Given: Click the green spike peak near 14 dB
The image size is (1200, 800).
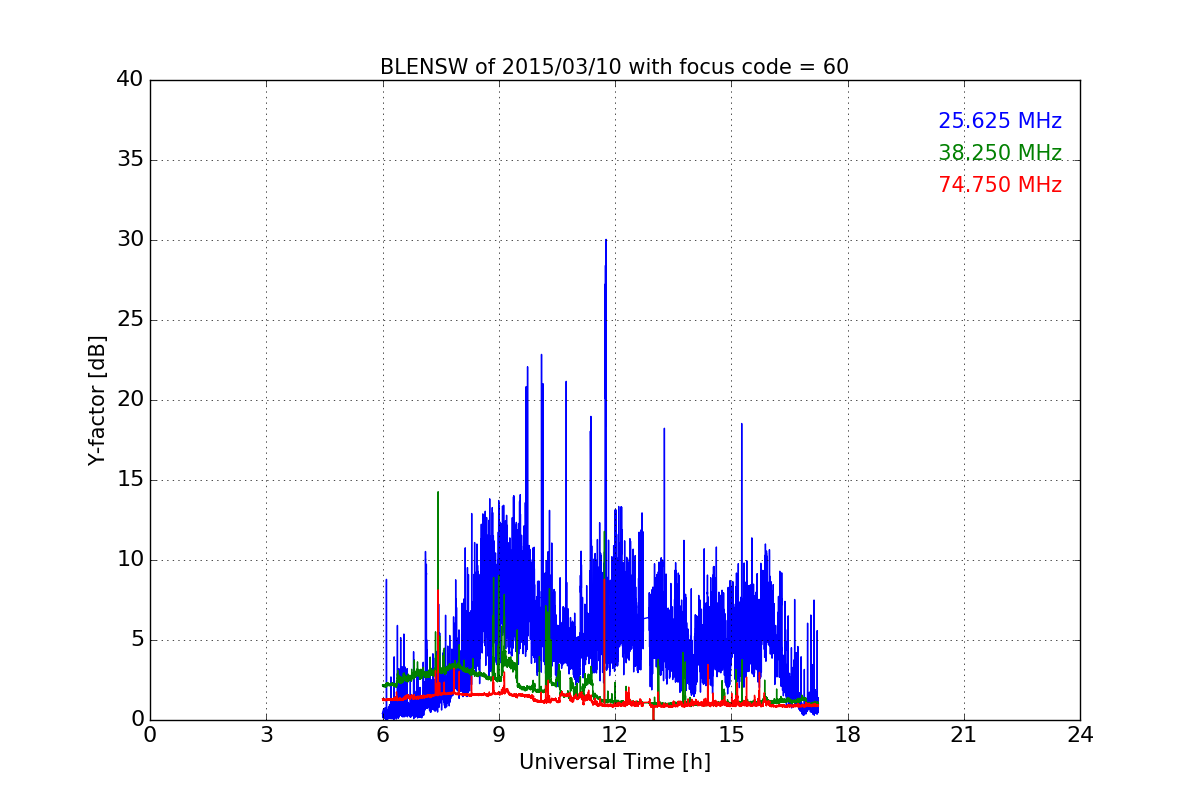Looking at the screenshot, I should [437, 494].
